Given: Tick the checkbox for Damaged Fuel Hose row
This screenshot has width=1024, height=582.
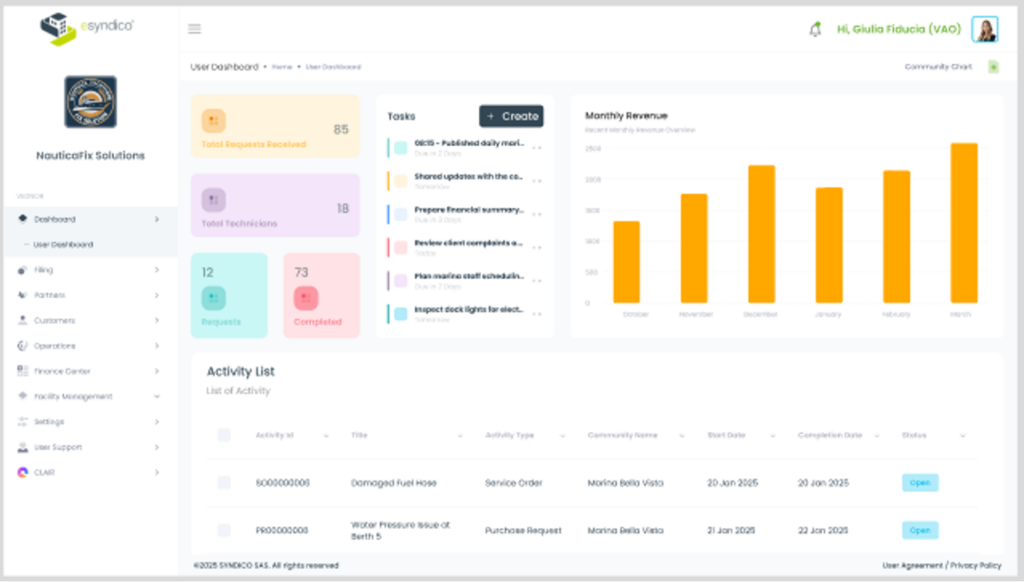Looking at the screenshot, I should point(224,483).
